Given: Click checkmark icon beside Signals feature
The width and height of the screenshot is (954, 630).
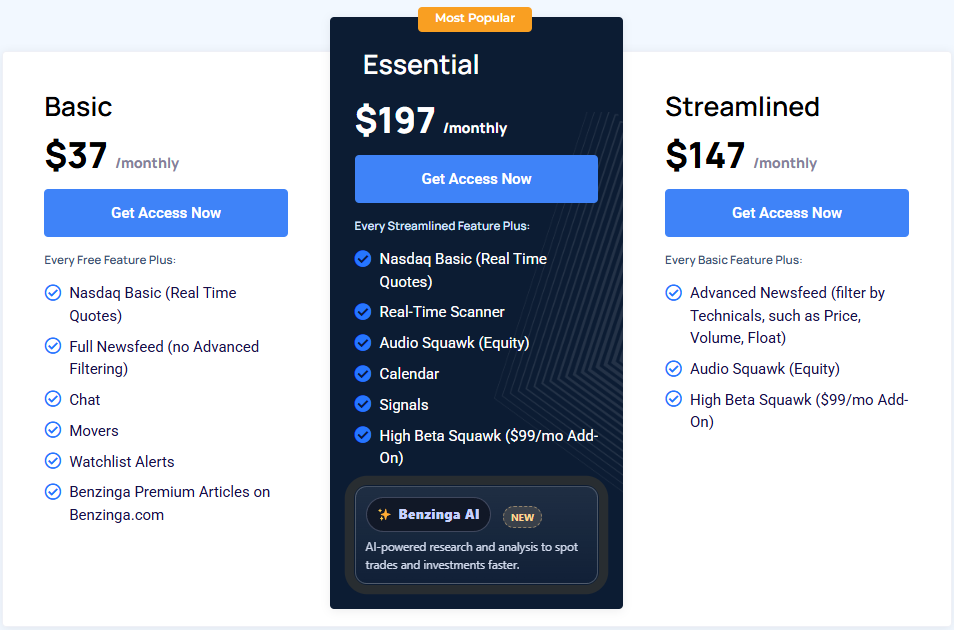Looking at the screenshot, I should click(x=363, y=405).
